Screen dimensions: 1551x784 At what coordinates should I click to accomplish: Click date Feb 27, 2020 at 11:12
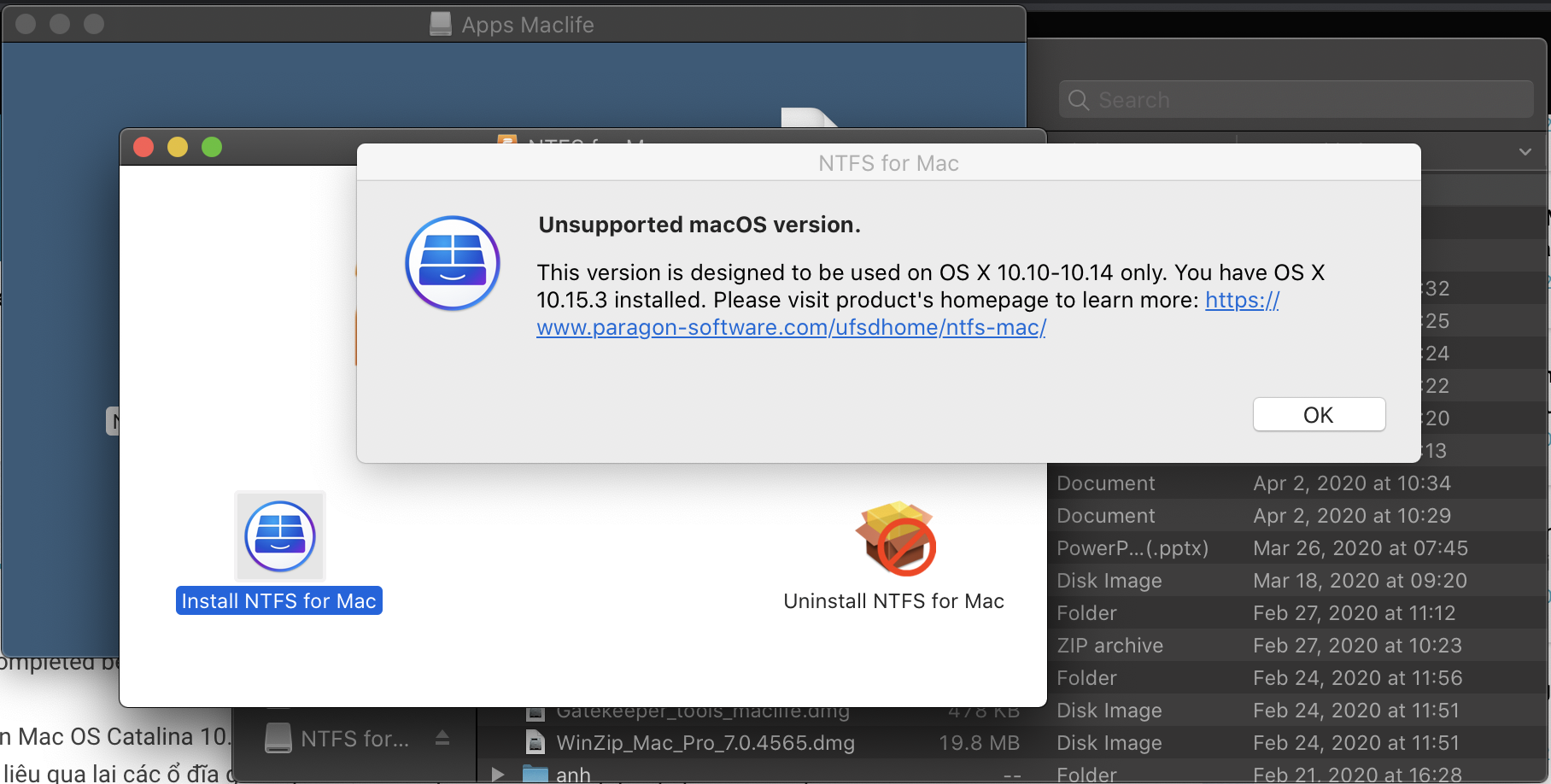pos(1355,613)
